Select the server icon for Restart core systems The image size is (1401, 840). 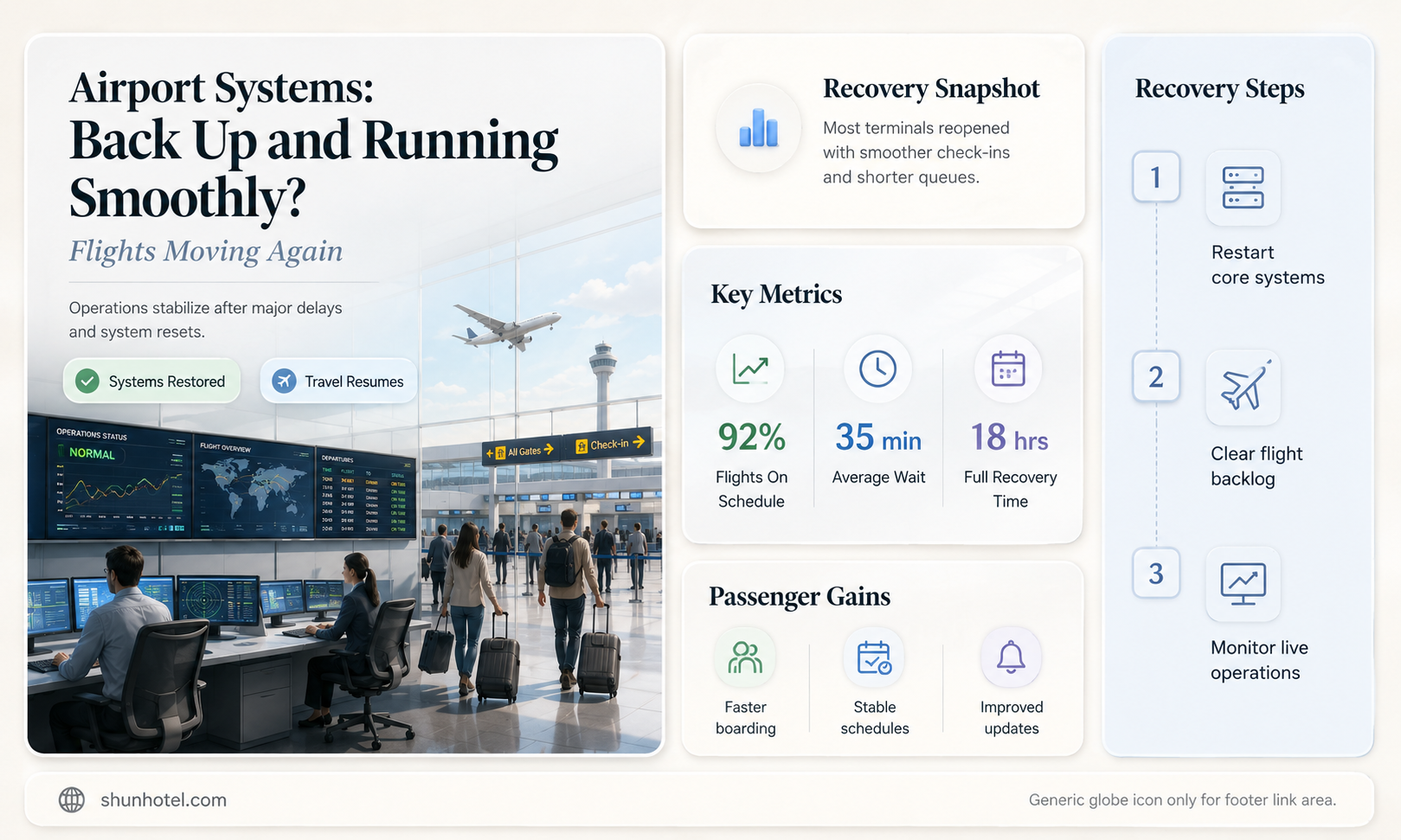1243,188
